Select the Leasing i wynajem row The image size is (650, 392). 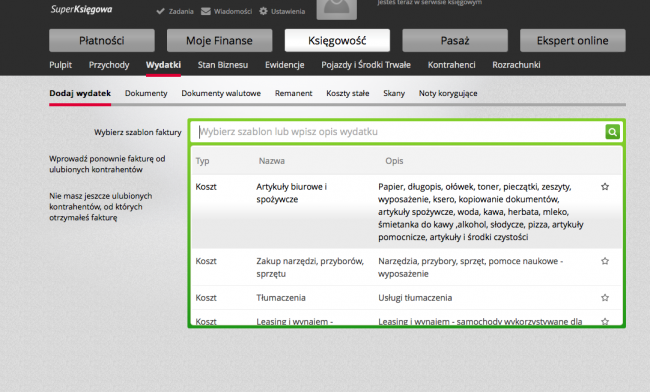coord(407,318)
